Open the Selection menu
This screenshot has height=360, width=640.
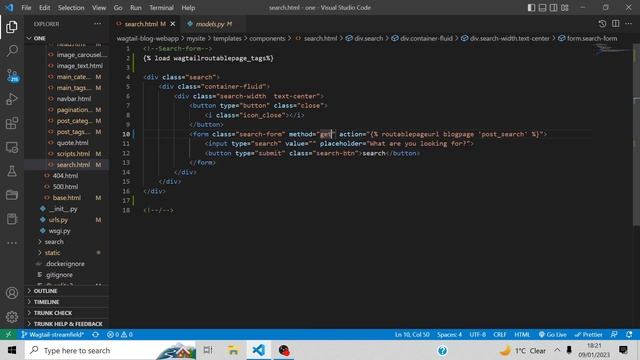click(x=71, y=8)
